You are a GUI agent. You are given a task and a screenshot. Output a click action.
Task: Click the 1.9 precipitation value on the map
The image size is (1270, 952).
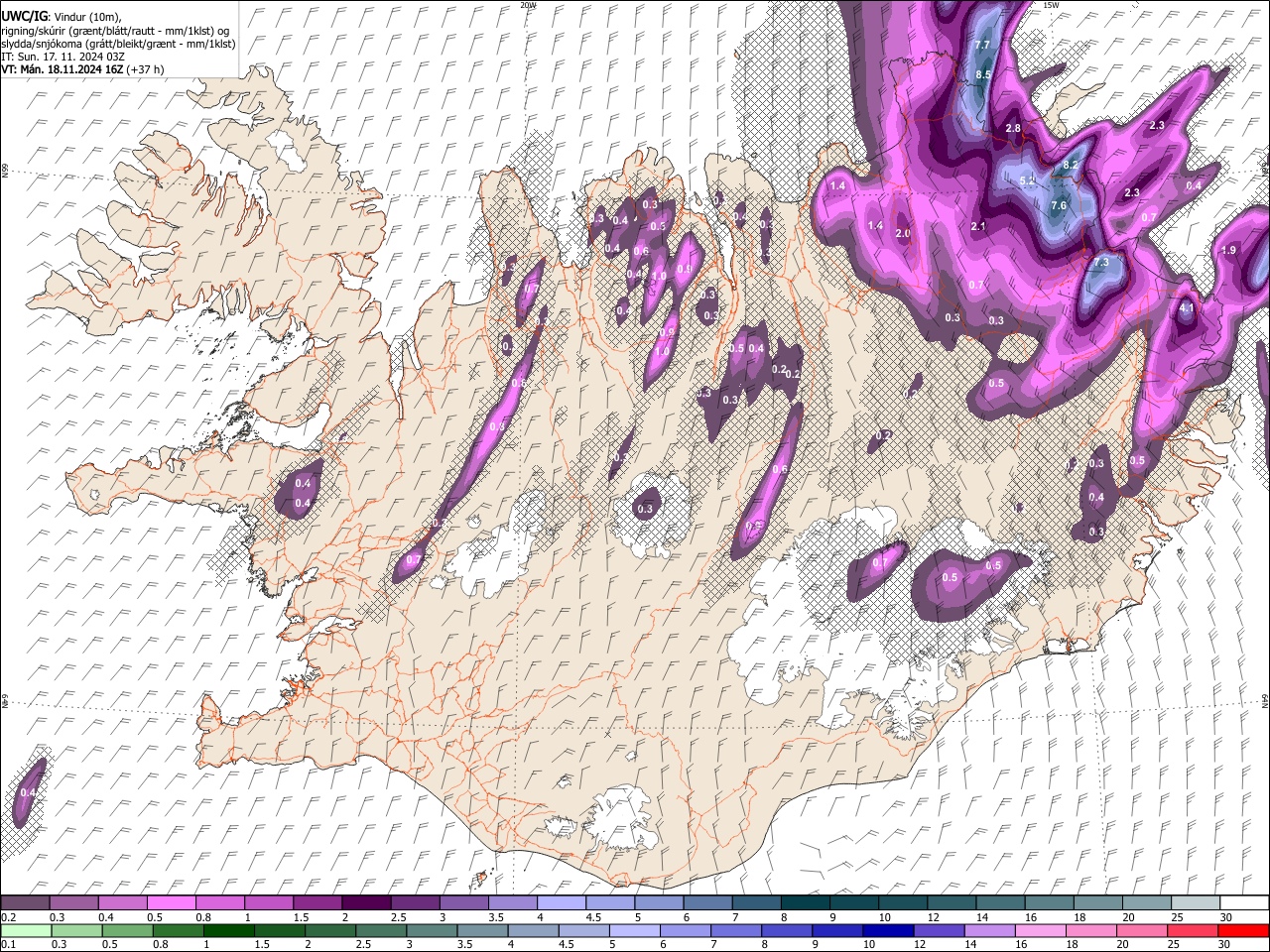1228,250
